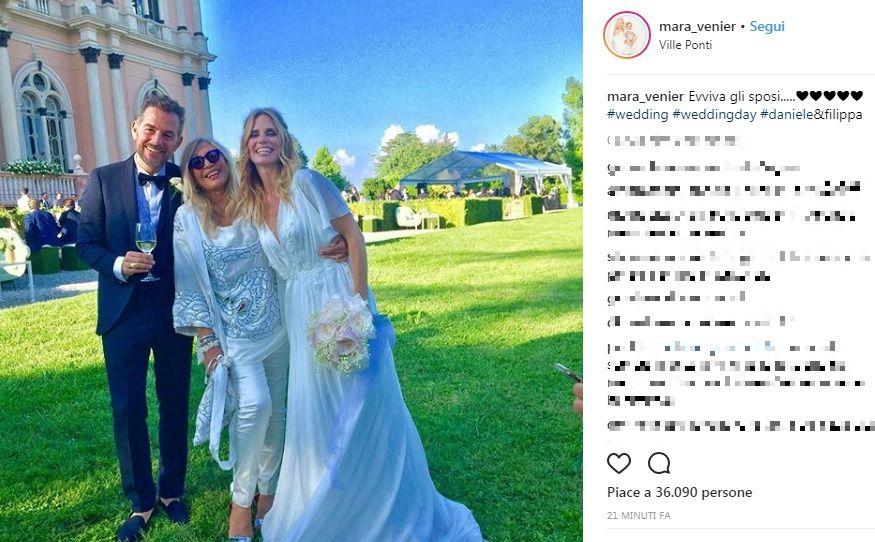Click the white tent in the photo background
Viewport: 875px width, 542px height.
[x=485, y=170]
